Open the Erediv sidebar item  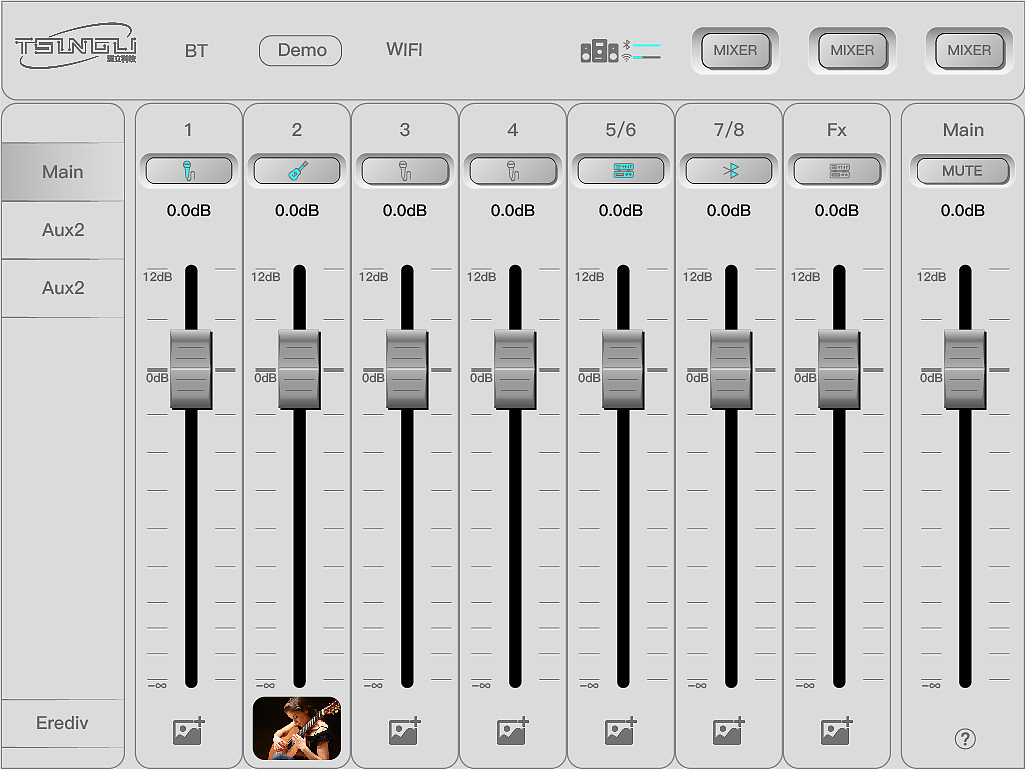pos(62,723)
